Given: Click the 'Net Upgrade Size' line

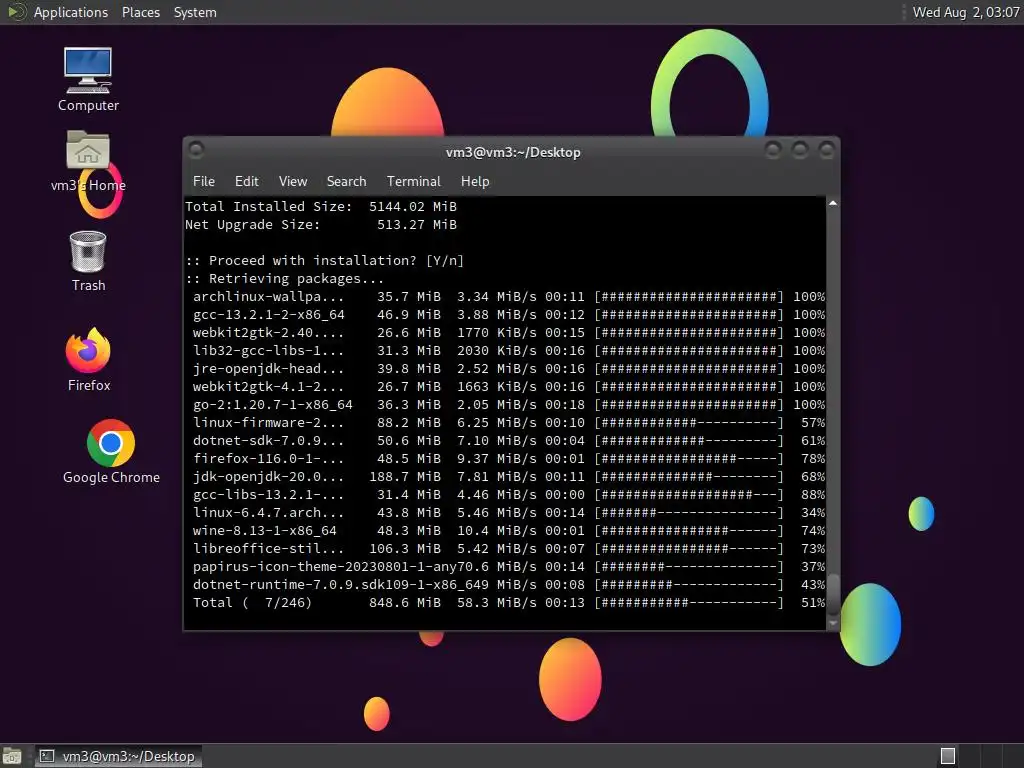Looking at the screenshot, I should click(x=321, y=225).
